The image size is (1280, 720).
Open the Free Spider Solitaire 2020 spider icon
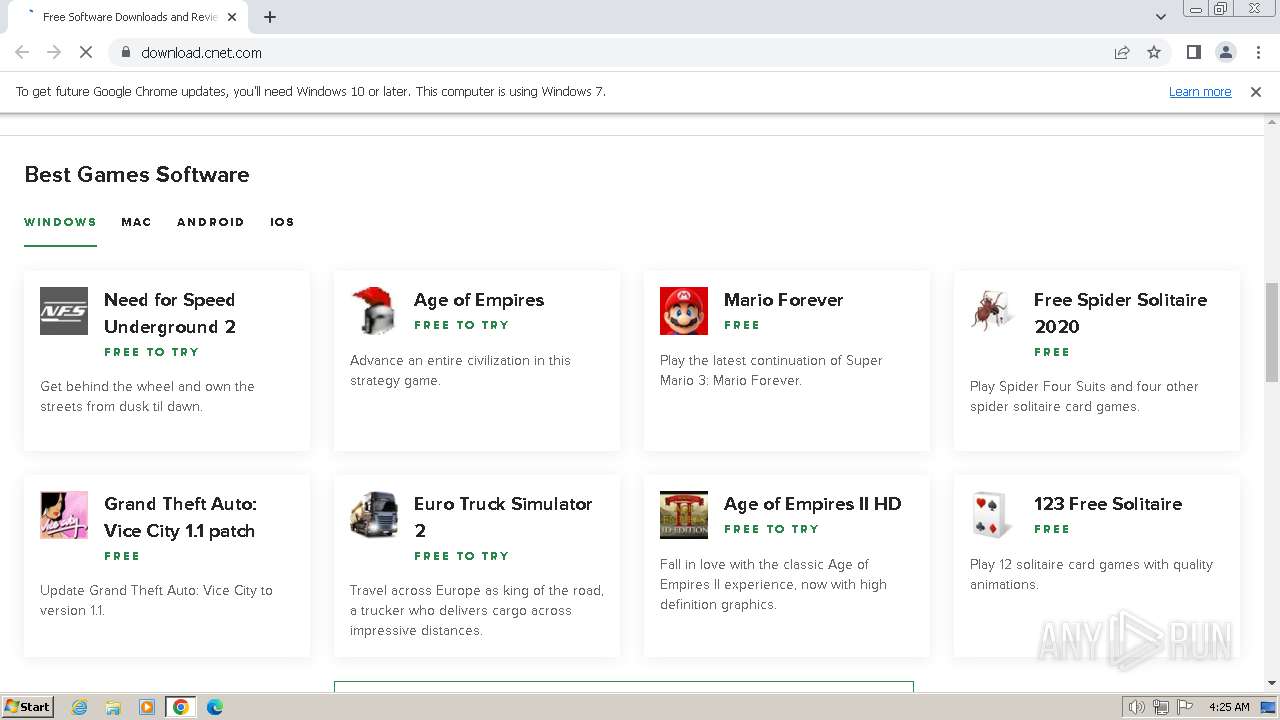994,311
